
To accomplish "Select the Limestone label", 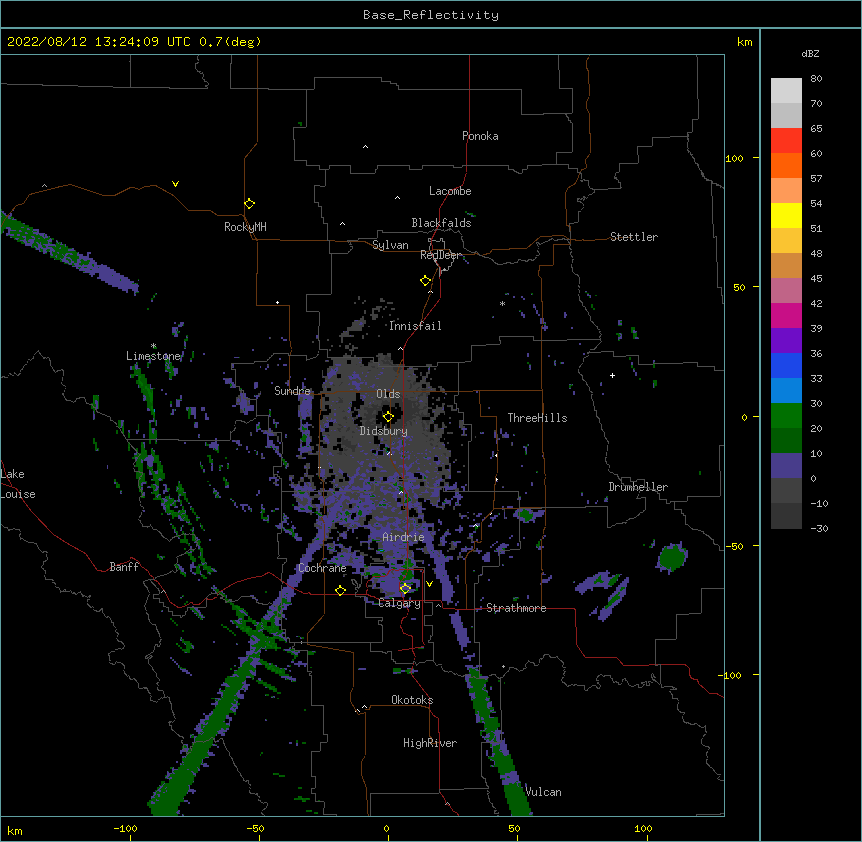I will pyautogui.click(x=153, y=356).
